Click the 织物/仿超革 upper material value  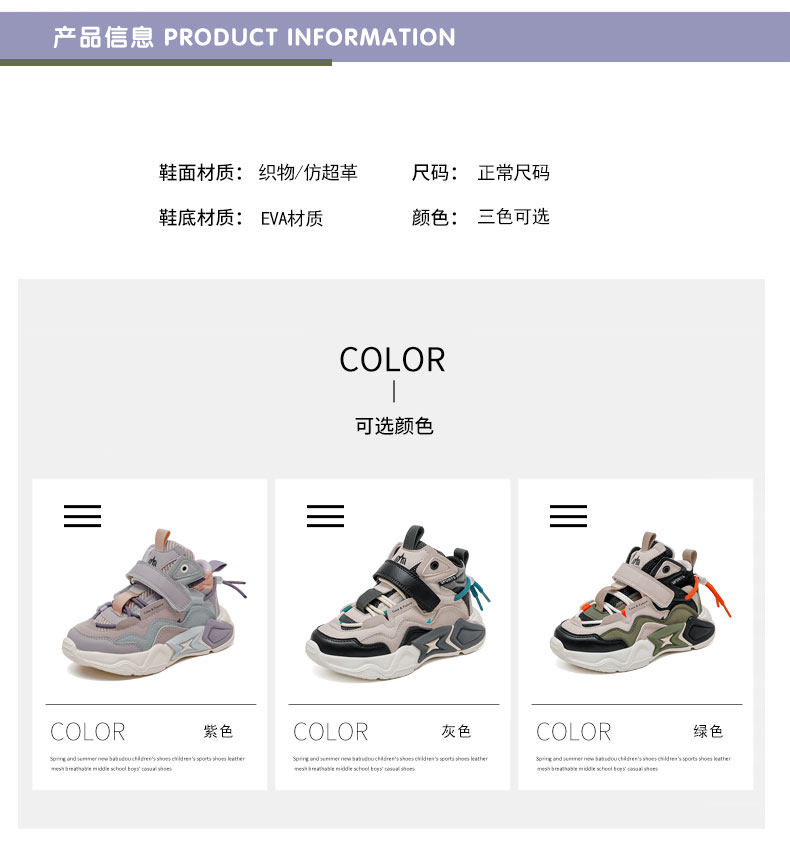pyautogui.click(x=308, y=173)
